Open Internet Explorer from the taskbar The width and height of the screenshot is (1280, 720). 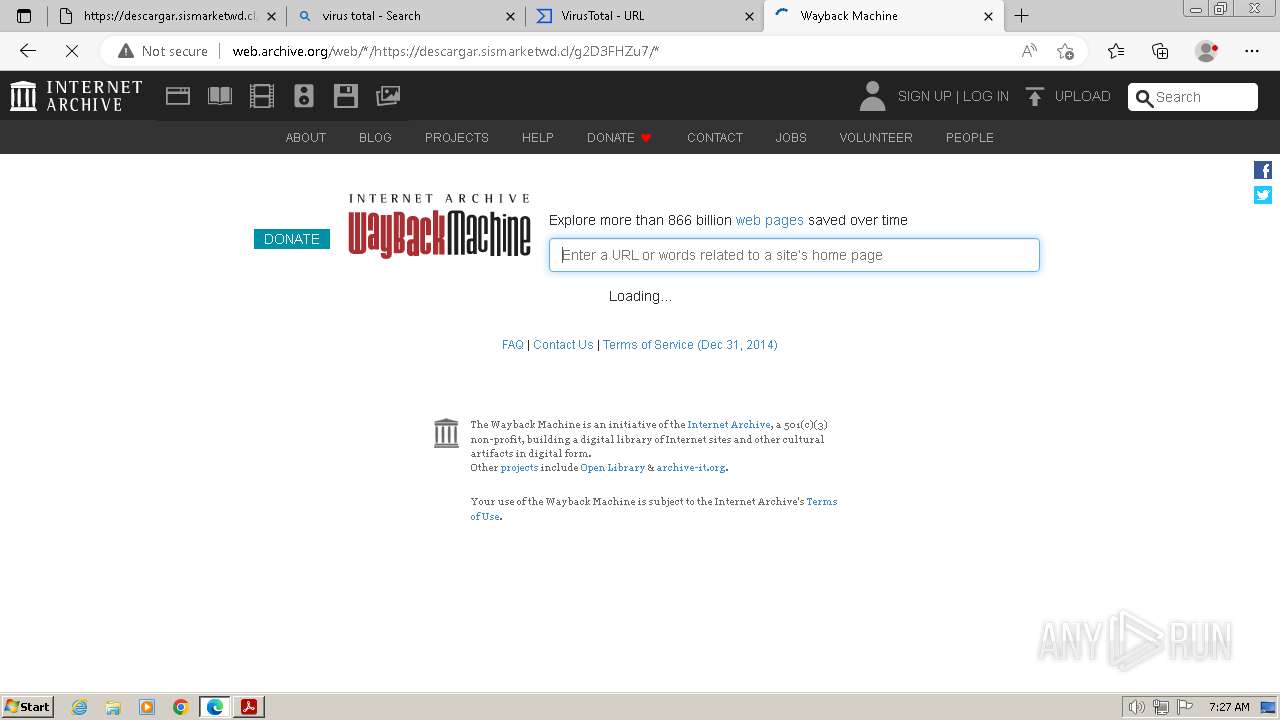(79, 707)
